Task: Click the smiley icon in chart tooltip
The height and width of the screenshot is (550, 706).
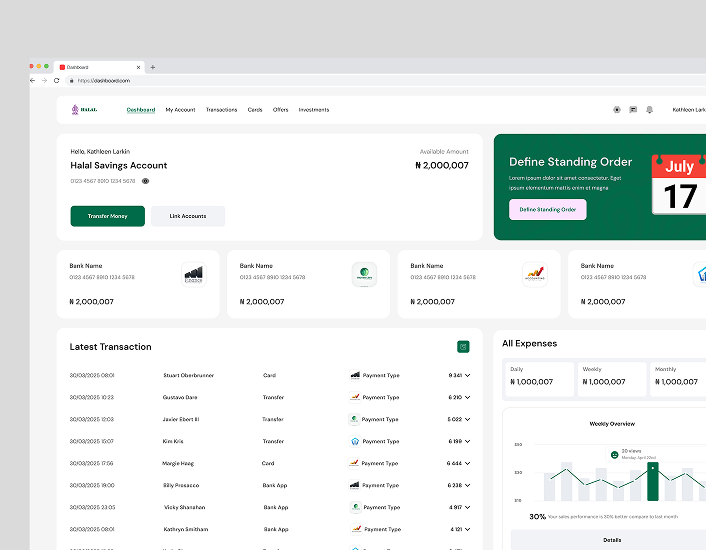Action: (x=614, y=455)
